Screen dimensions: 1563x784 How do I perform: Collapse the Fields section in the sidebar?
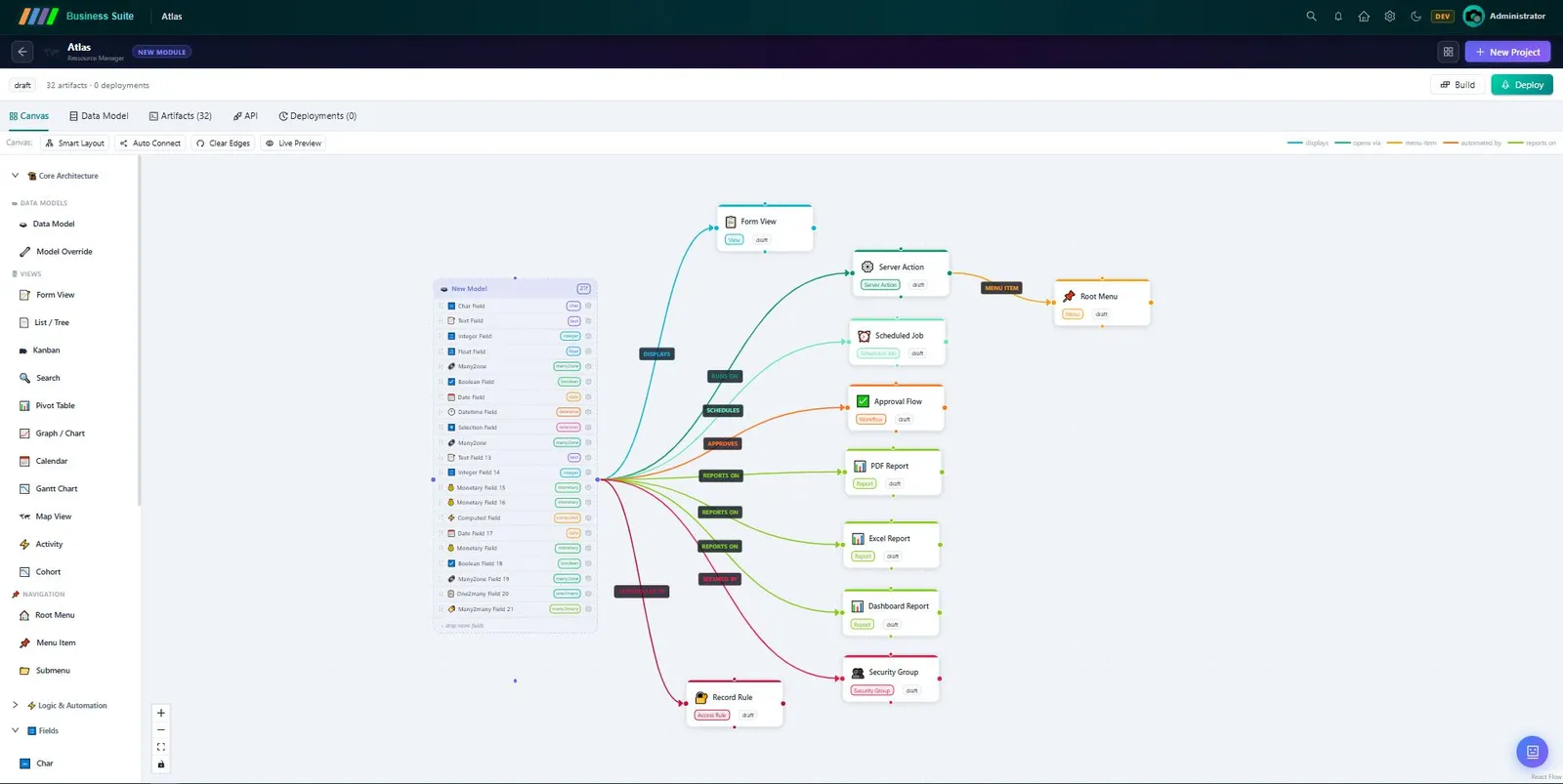pyautogui.click(x=15, y=730)
